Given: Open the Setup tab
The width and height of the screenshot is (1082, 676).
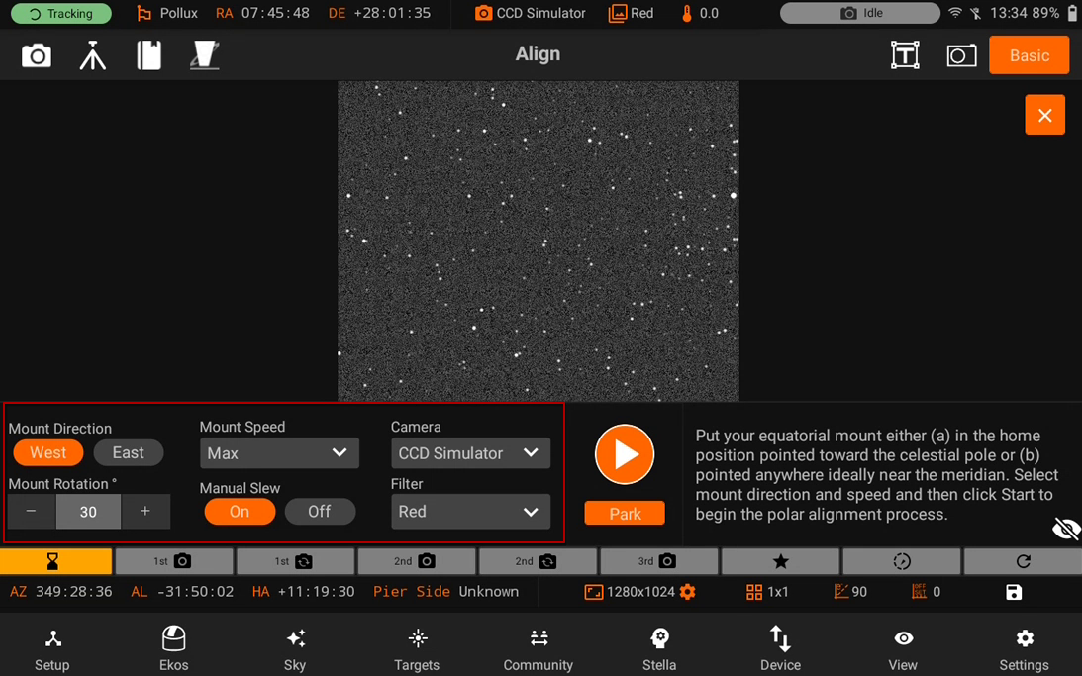Looking at the screenshot, I should click(x=52, y=650).
